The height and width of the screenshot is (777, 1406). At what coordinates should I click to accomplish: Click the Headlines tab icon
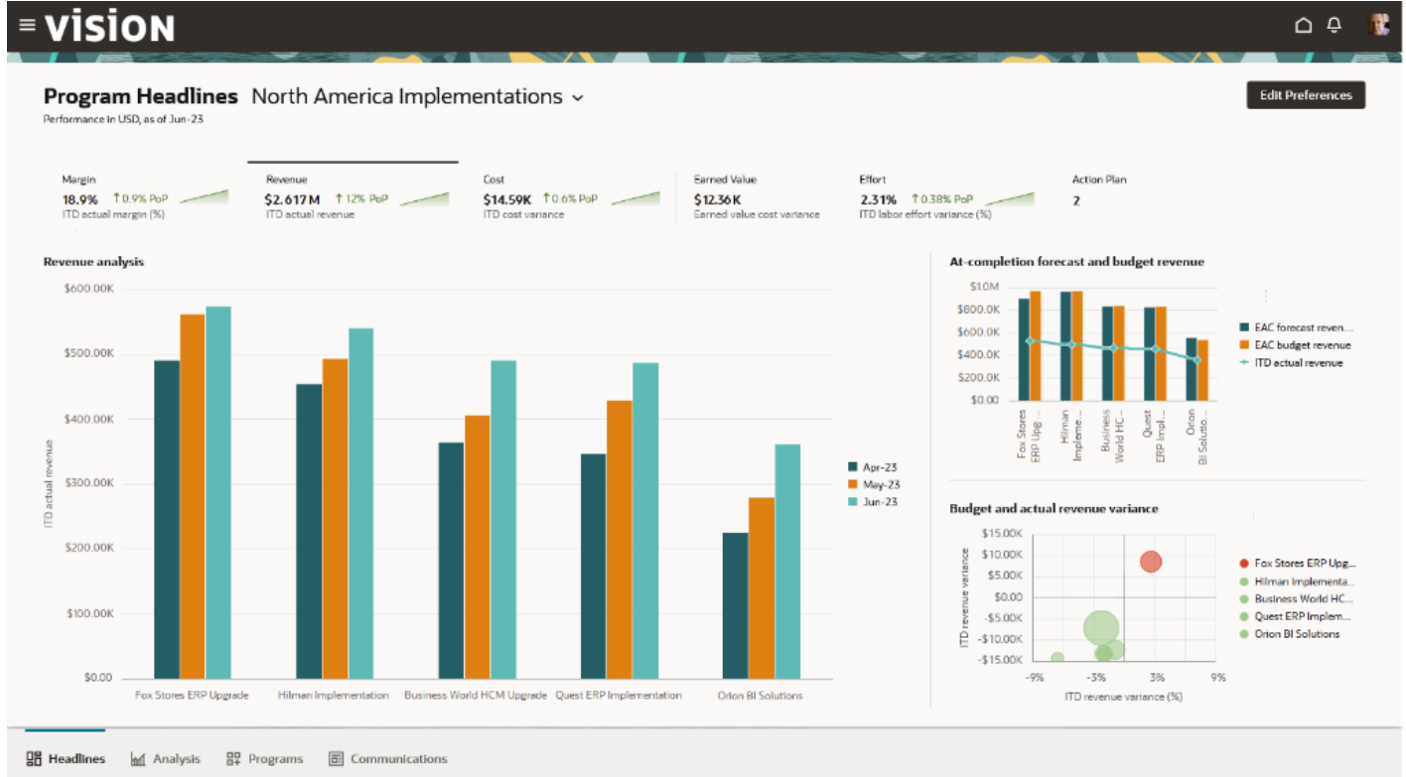click(x=33, y=759)
